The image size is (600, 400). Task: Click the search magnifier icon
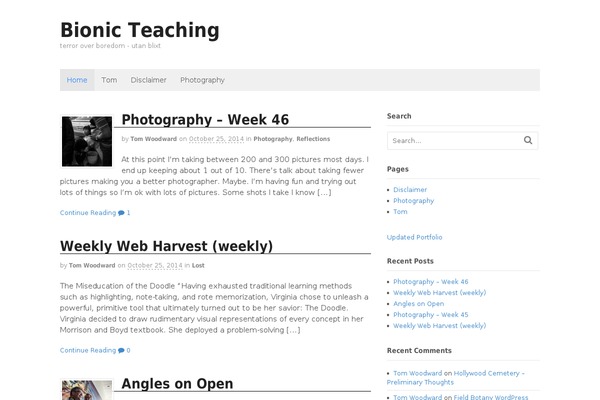tap(528, 140)
